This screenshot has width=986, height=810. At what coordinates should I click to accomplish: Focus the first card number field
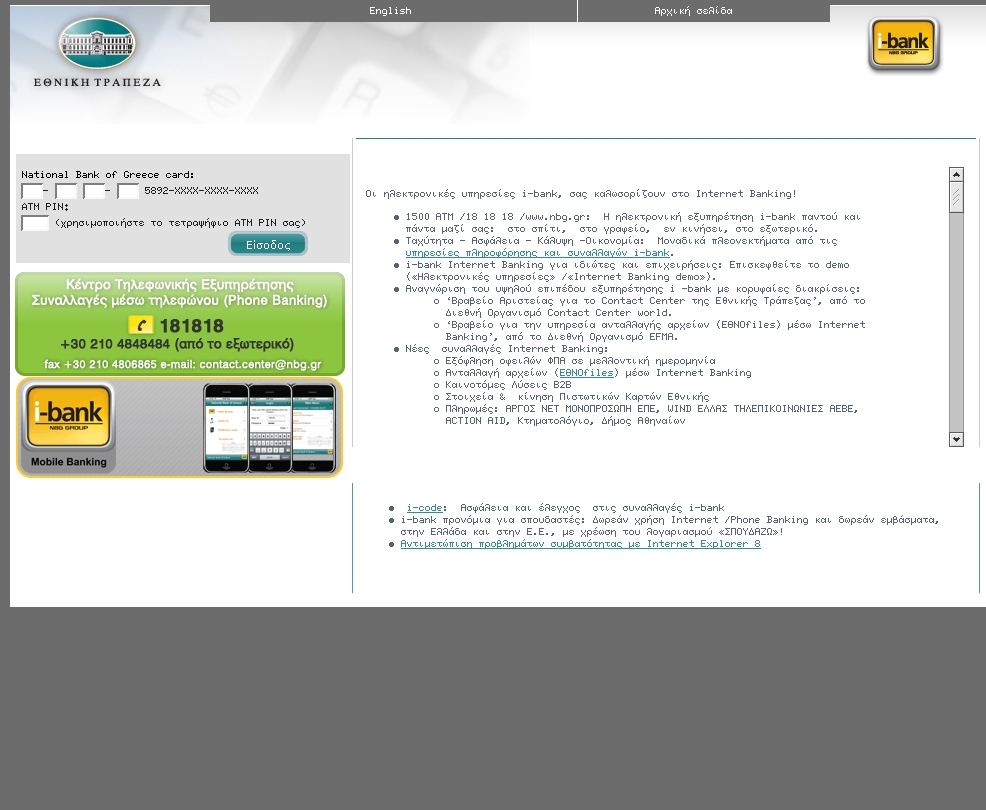tap(31, 191)
